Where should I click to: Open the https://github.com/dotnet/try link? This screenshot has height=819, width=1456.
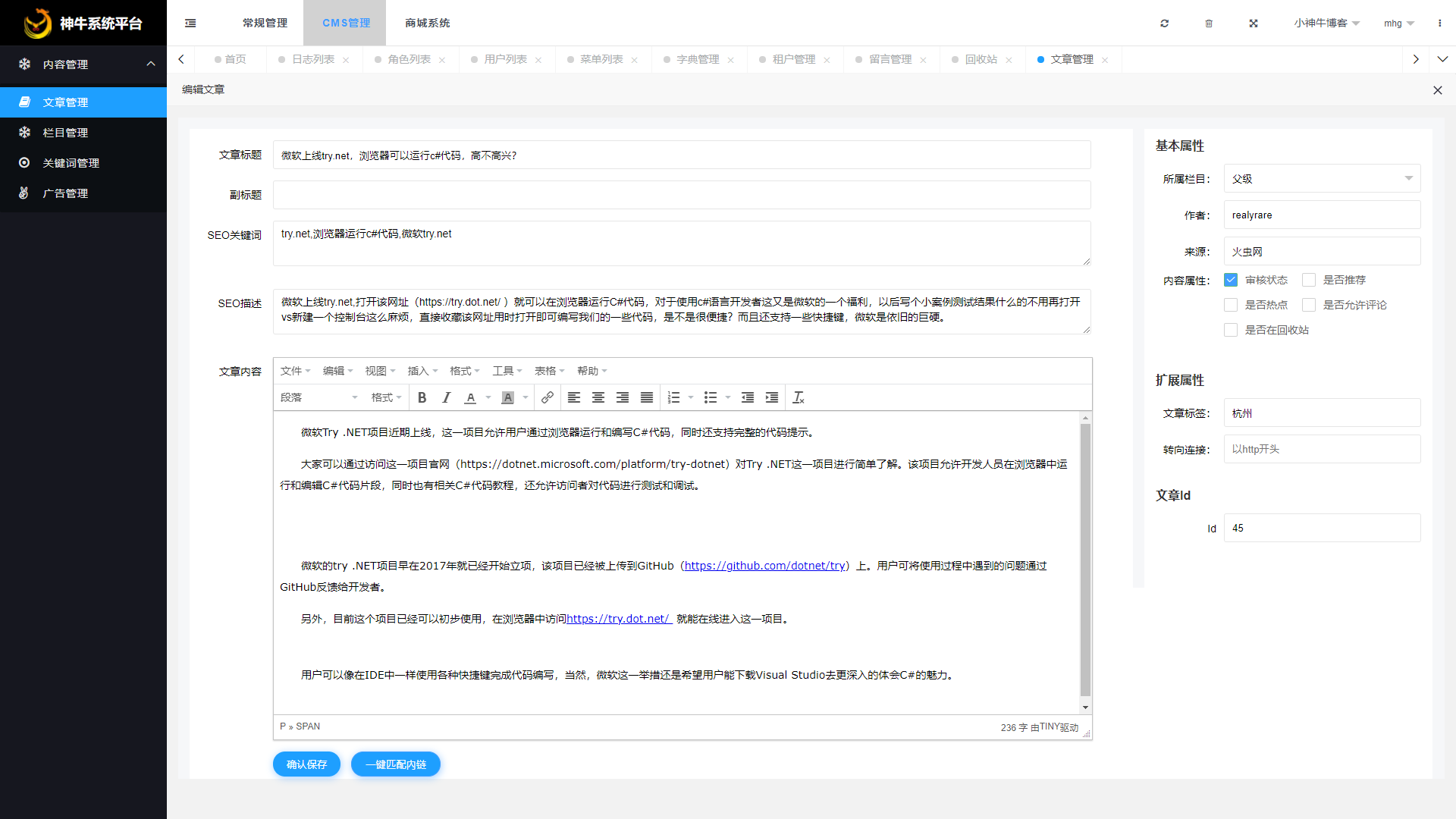(764, 565)
